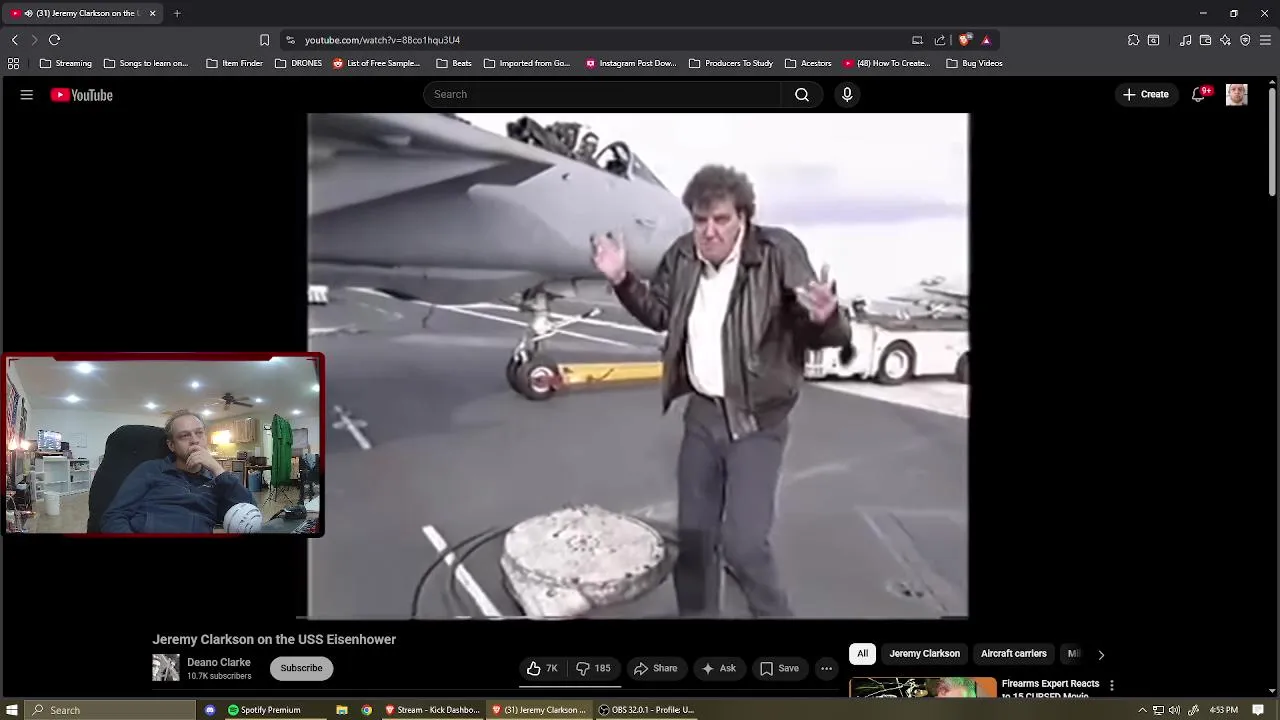Open Brave playlist music note icon
1280x720 pixels.
[1185, 40]
